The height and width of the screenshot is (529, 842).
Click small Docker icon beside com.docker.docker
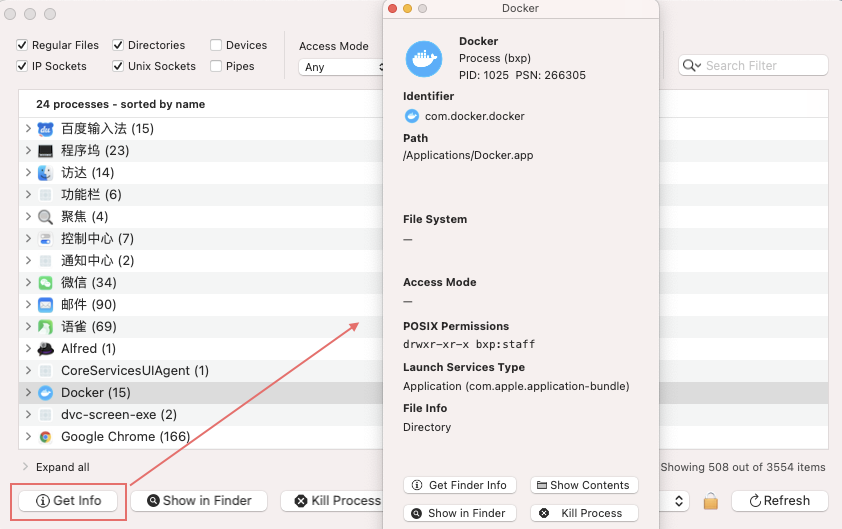[x=412, y=116]
